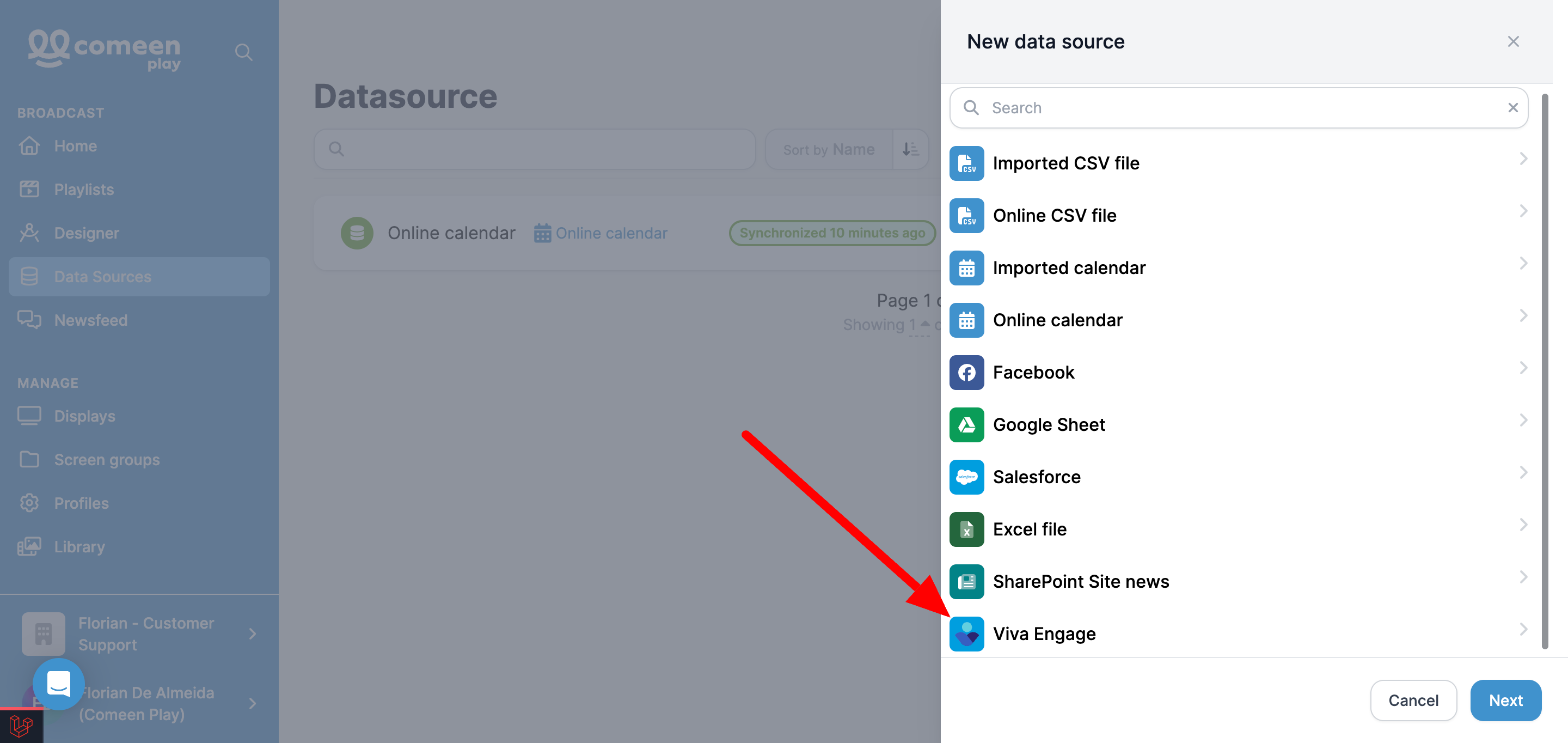This screenshot has width=1568, height=743.
Task: Expand Viva Engage chevron
Action: (x=1523, y=630)
